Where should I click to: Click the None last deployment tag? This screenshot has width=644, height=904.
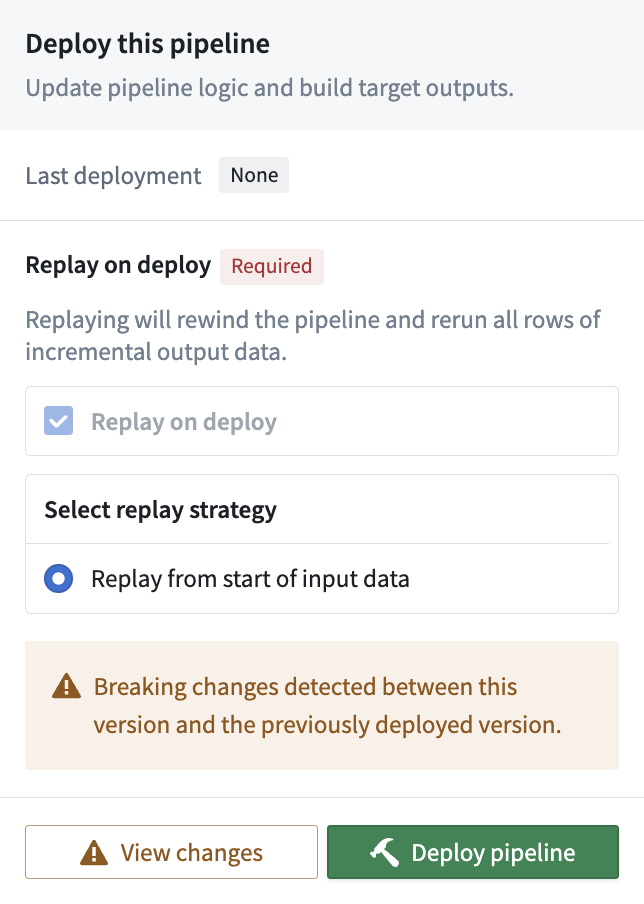click(254, 175)
